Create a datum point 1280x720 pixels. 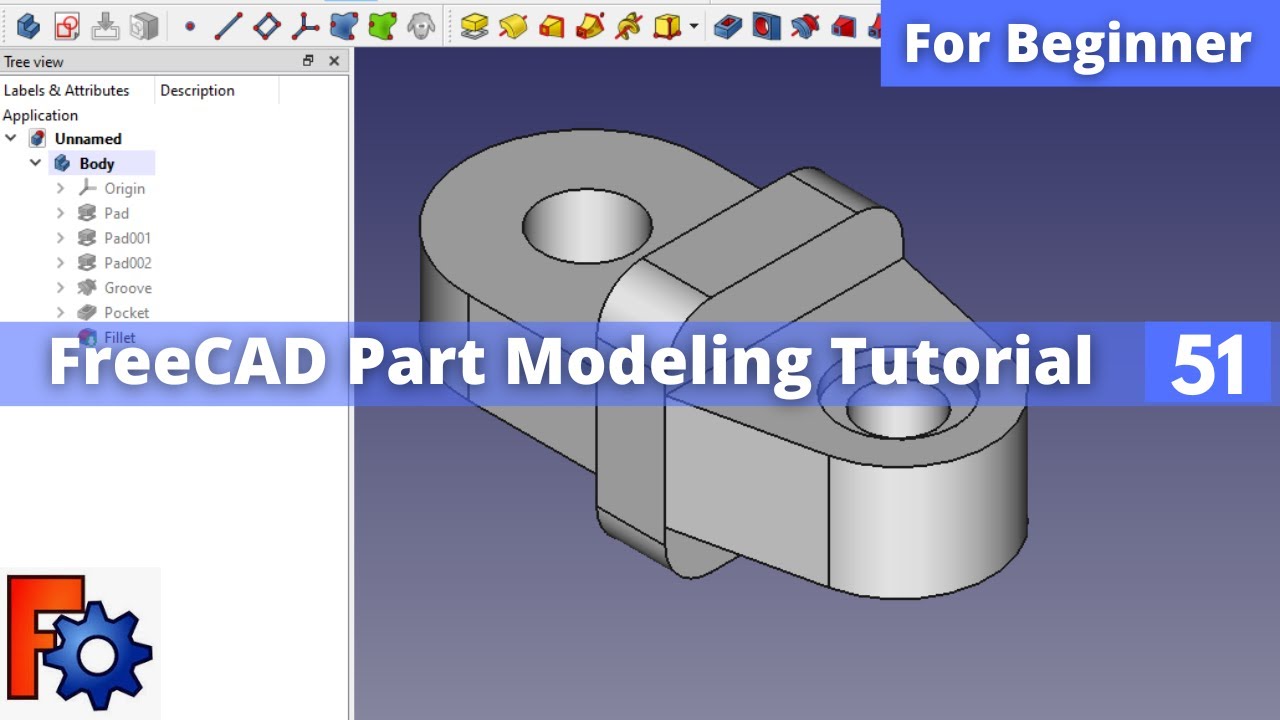click(190, 26)
